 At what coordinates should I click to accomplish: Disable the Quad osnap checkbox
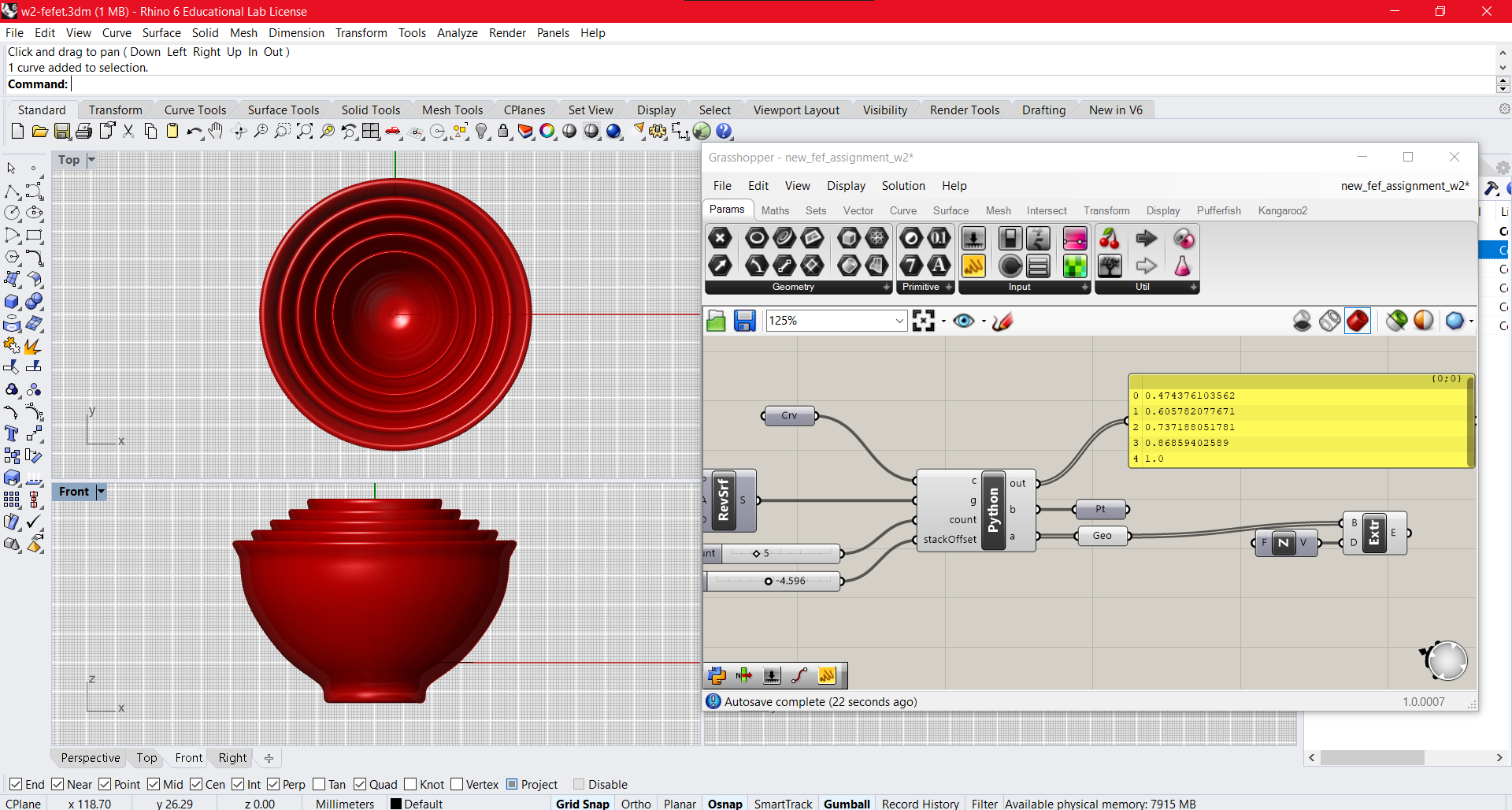point(360,784)
